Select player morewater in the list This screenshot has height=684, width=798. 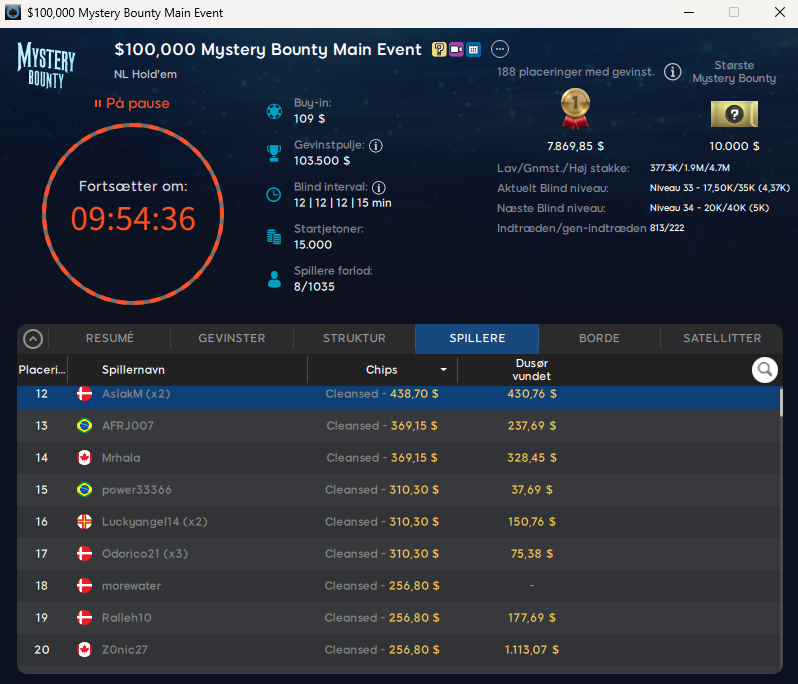(x=131, y=586)
